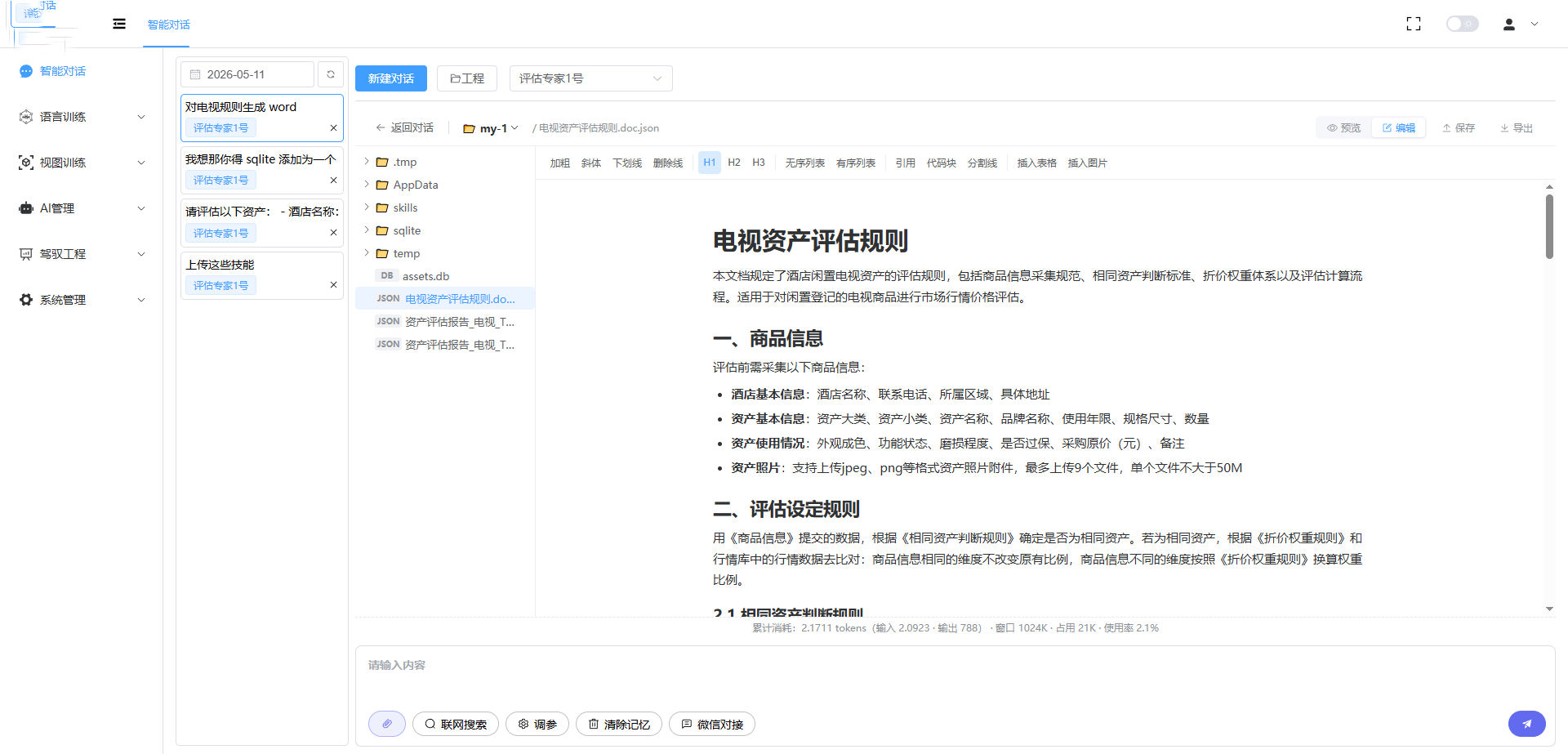Set heading level H3

click(x=759, y=163)
